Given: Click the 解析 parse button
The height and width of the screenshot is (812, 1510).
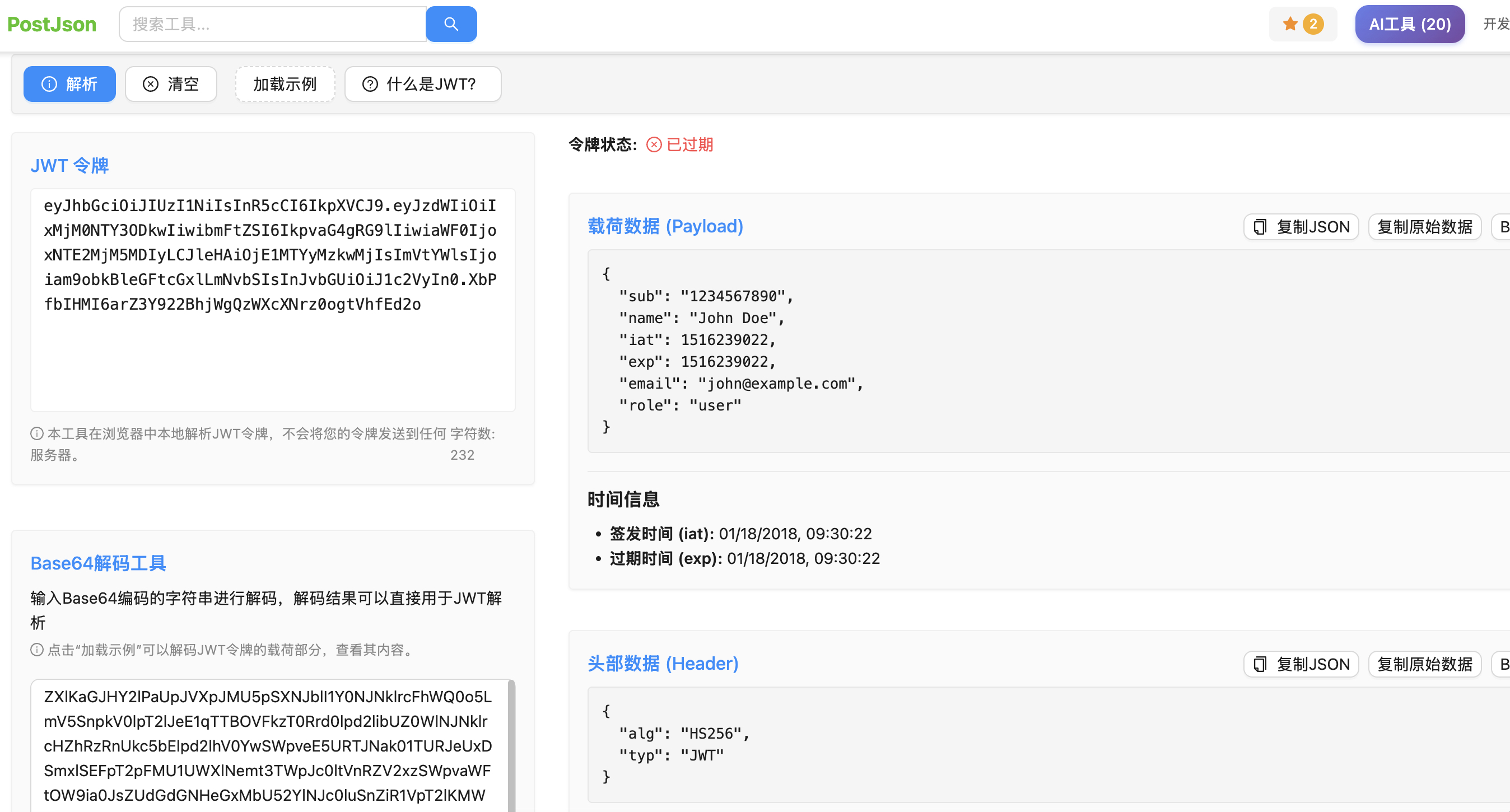Looking at the screenshot, I should pyautogui.click(x=69, y=84).
